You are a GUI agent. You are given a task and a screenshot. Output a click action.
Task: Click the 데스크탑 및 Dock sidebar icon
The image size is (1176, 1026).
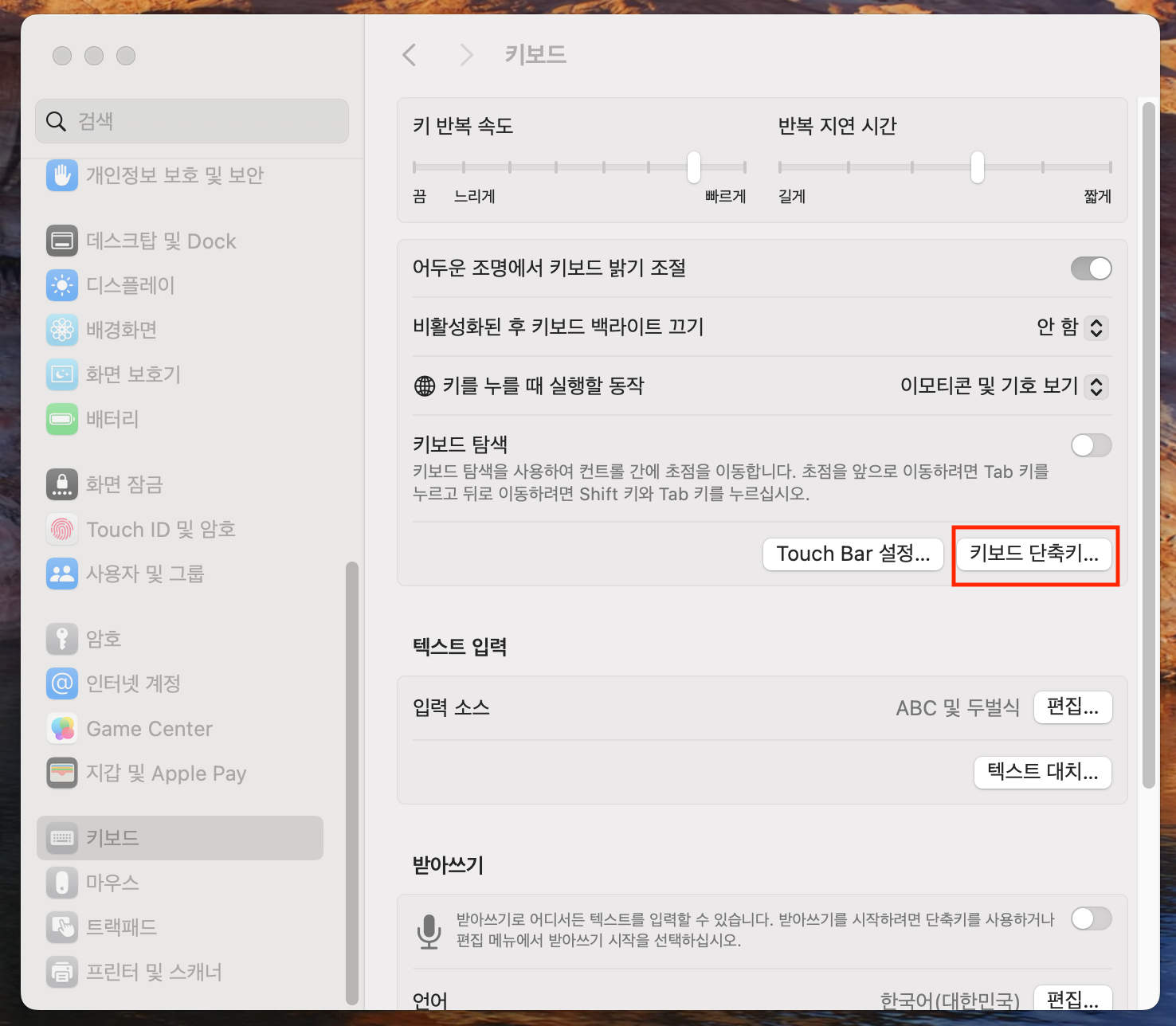tap(62, 241)
